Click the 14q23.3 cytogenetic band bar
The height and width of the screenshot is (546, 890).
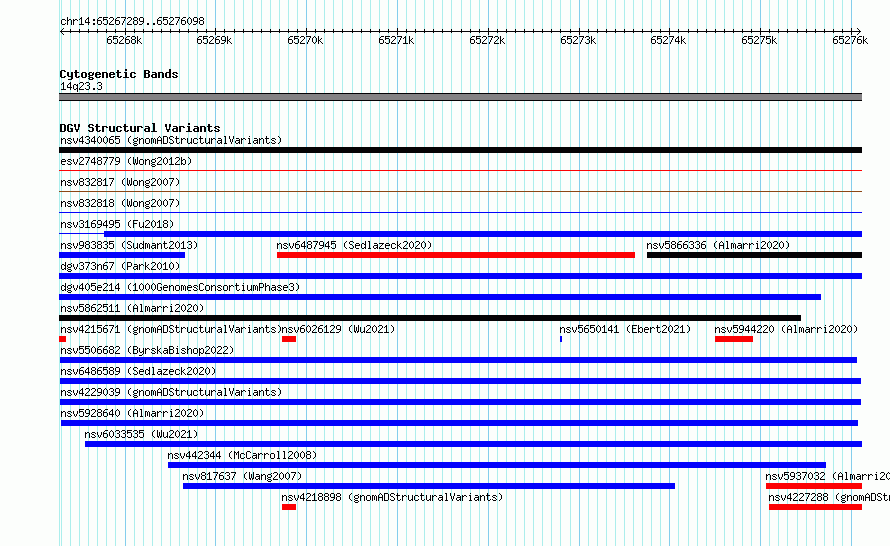click(x=460, y=97)
